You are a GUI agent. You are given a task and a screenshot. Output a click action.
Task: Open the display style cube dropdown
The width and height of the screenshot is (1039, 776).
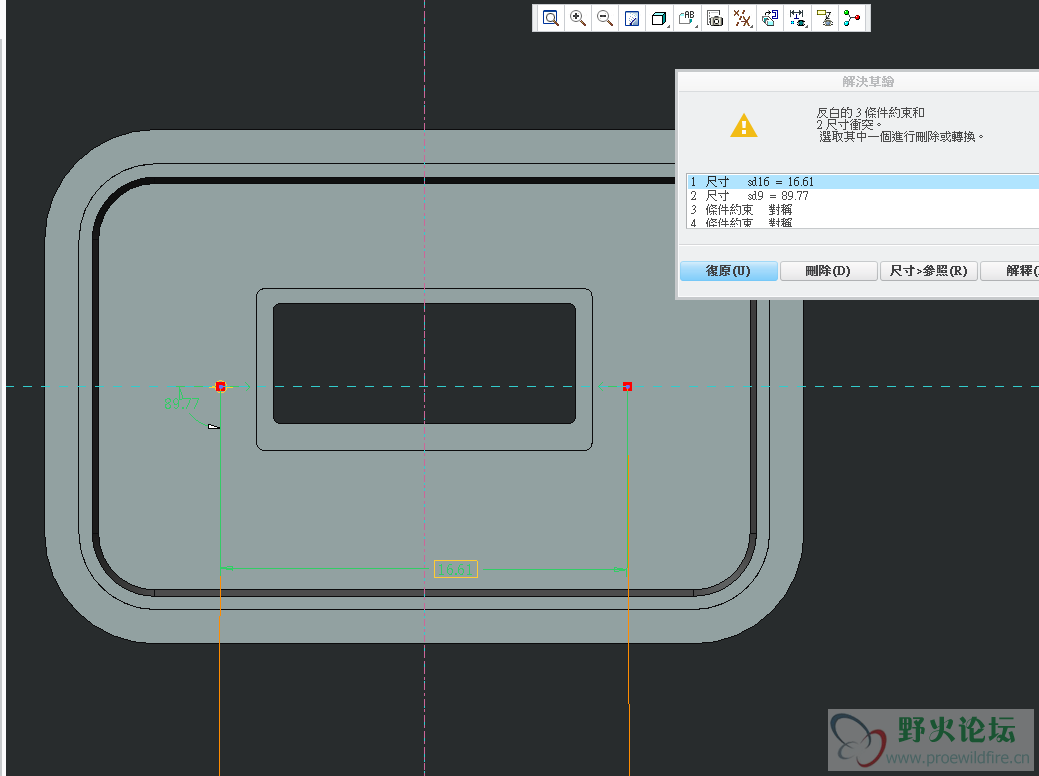tap(659, 18)
